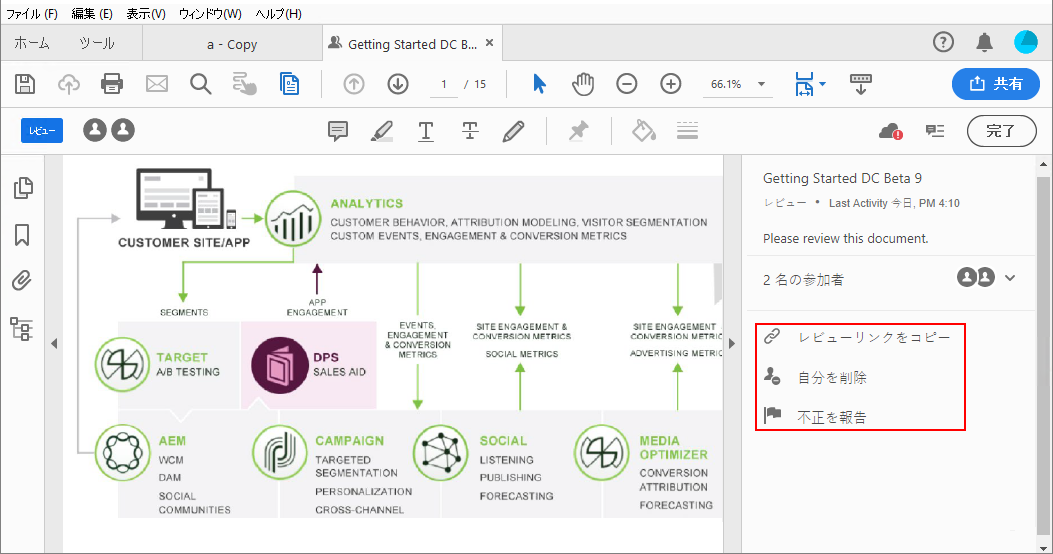
Task: Click the Print icon
Action: point(112,84)
